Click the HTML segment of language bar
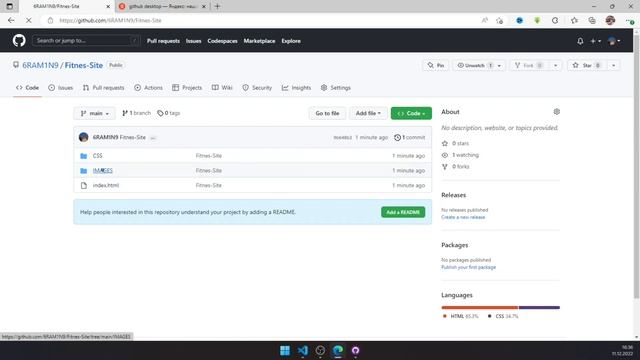Image resolution: width=640 pixels, height=360 pixels. [480, 307]
